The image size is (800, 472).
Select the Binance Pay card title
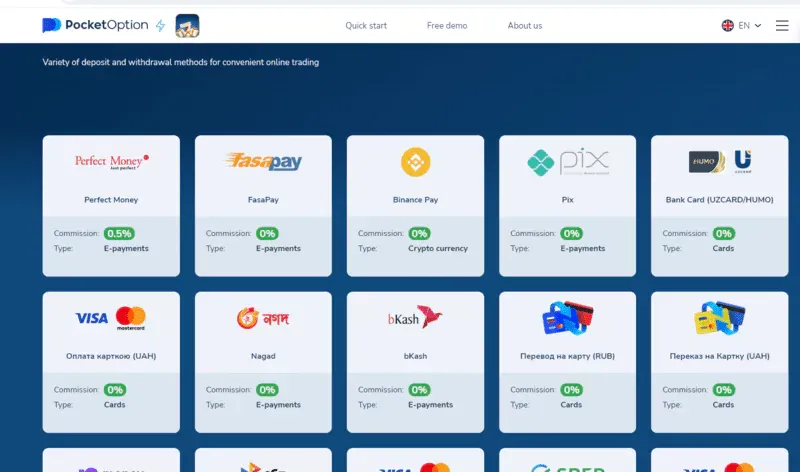[415, 200]
